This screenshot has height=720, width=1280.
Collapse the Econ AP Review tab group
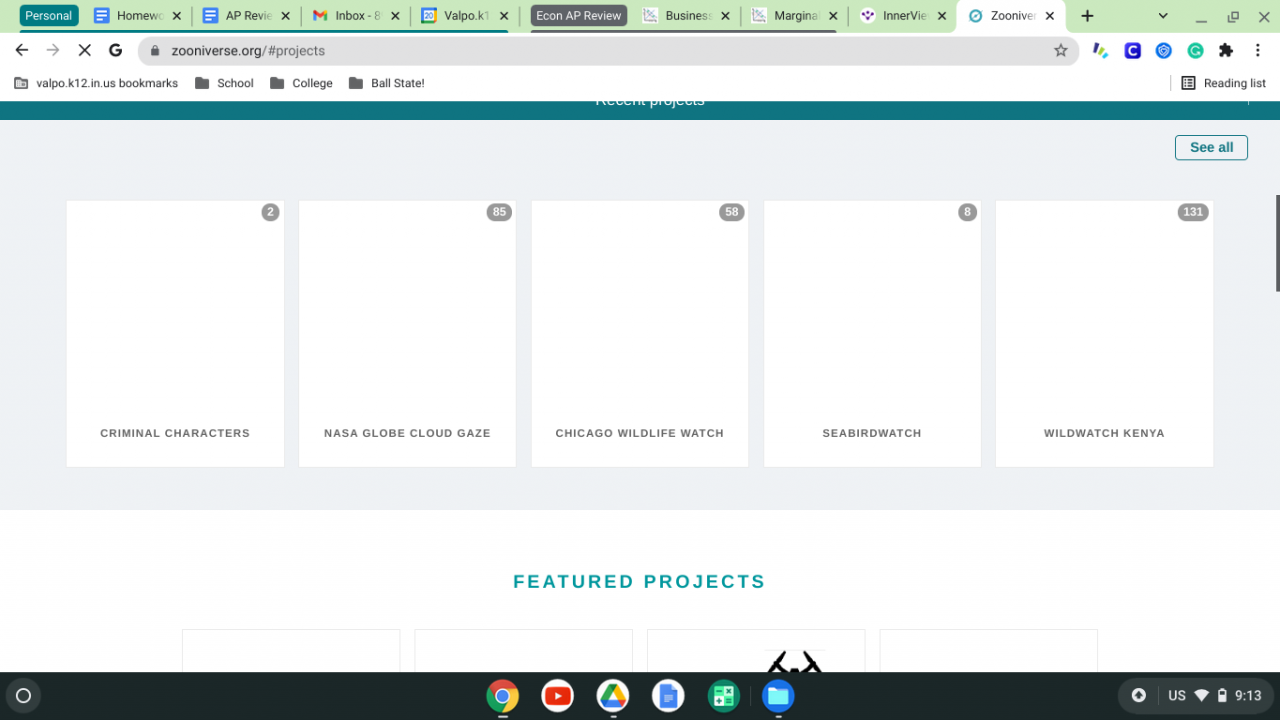point(579,16)
